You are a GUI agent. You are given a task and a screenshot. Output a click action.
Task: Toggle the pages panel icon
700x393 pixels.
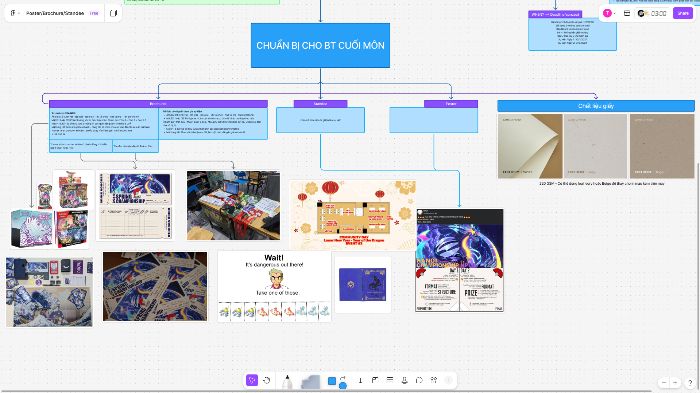(x=113, y=13)
